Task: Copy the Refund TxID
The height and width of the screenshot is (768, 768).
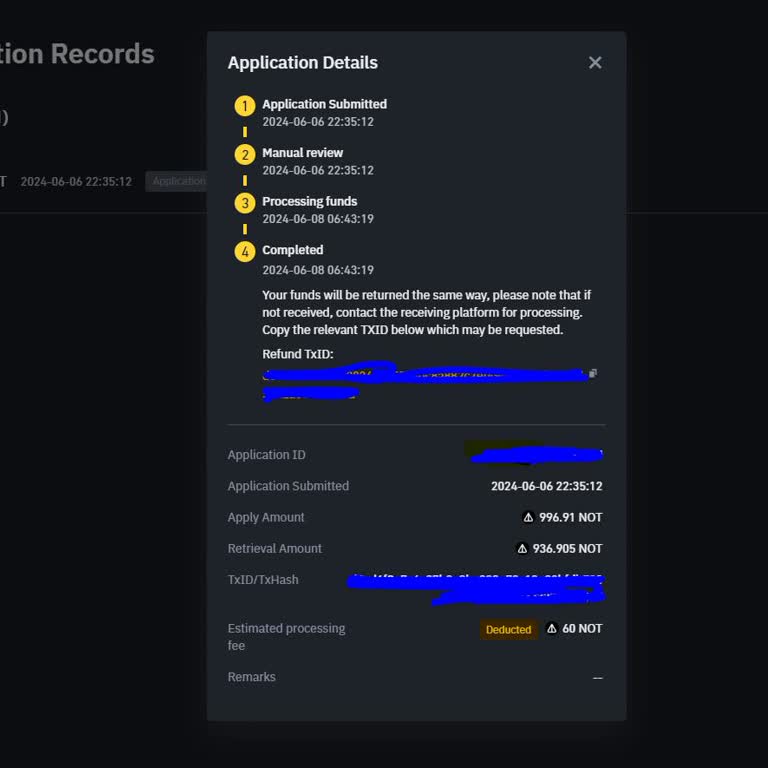Action: click(x=593, y=374)
